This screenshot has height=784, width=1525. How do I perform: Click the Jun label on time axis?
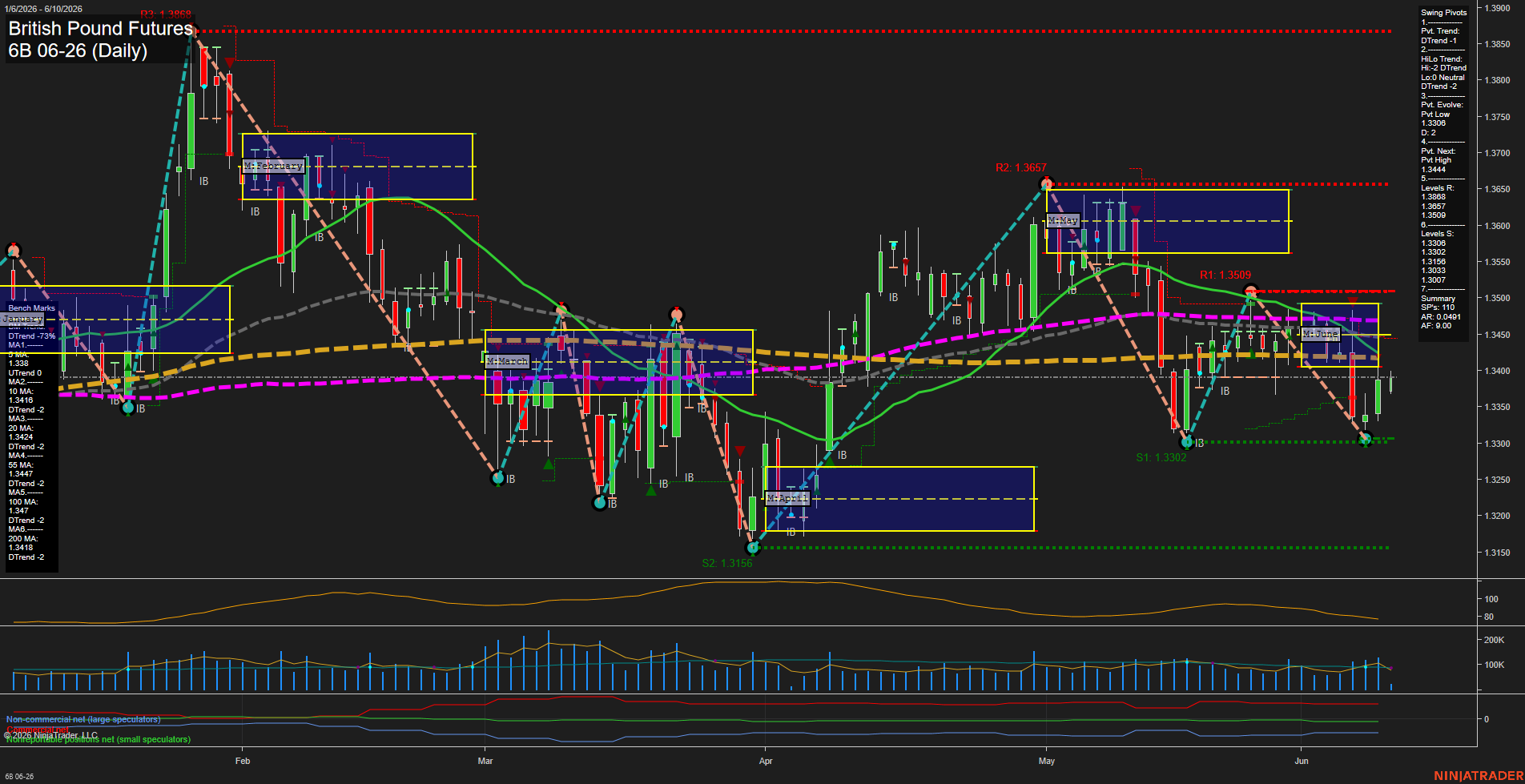pos(1302,761)
